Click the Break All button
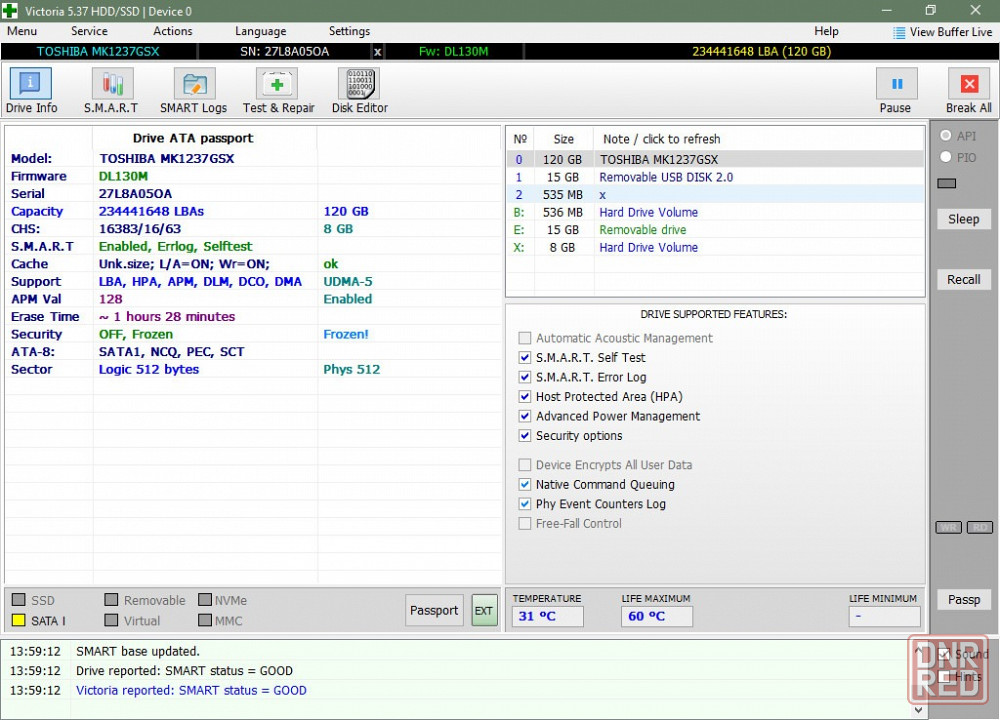 point(969,84)
